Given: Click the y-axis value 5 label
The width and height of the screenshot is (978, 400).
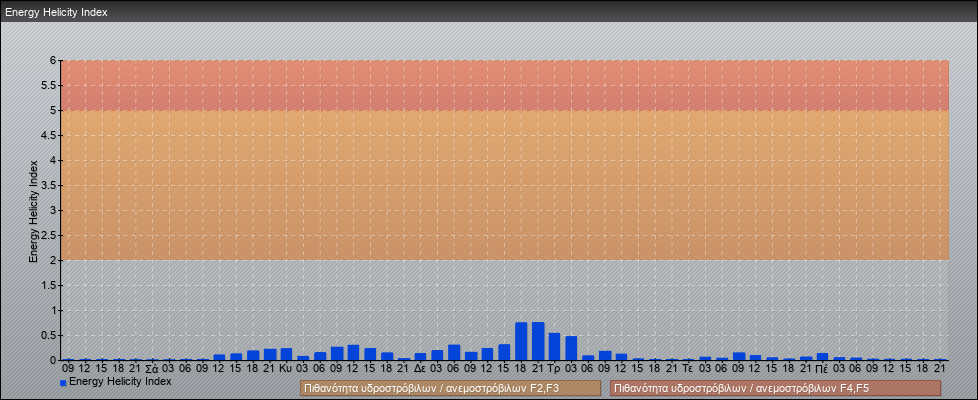Looking at the screenshot, I should (52, 110).
